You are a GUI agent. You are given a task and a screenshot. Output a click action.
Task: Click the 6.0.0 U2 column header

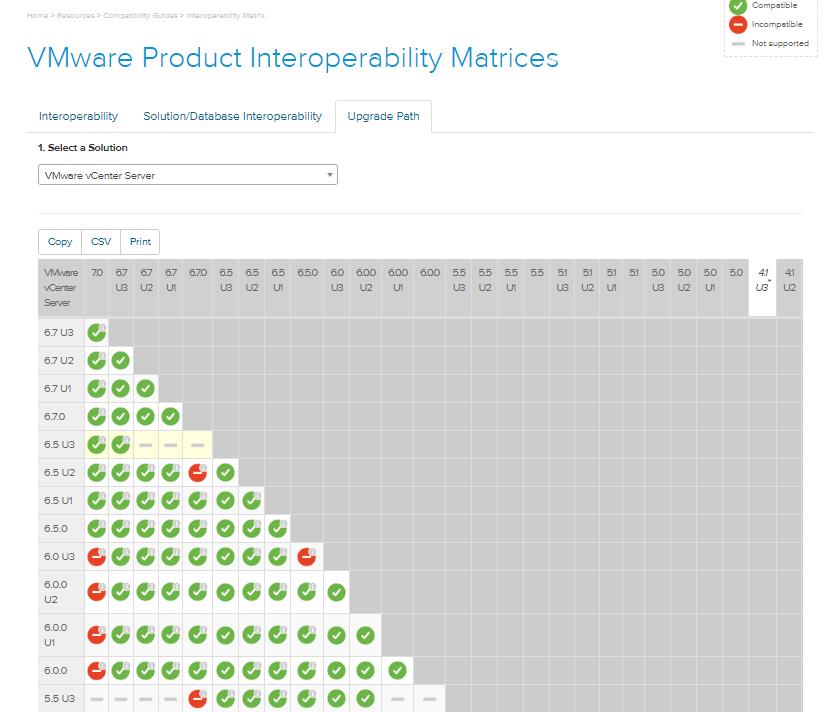(366, 288)
